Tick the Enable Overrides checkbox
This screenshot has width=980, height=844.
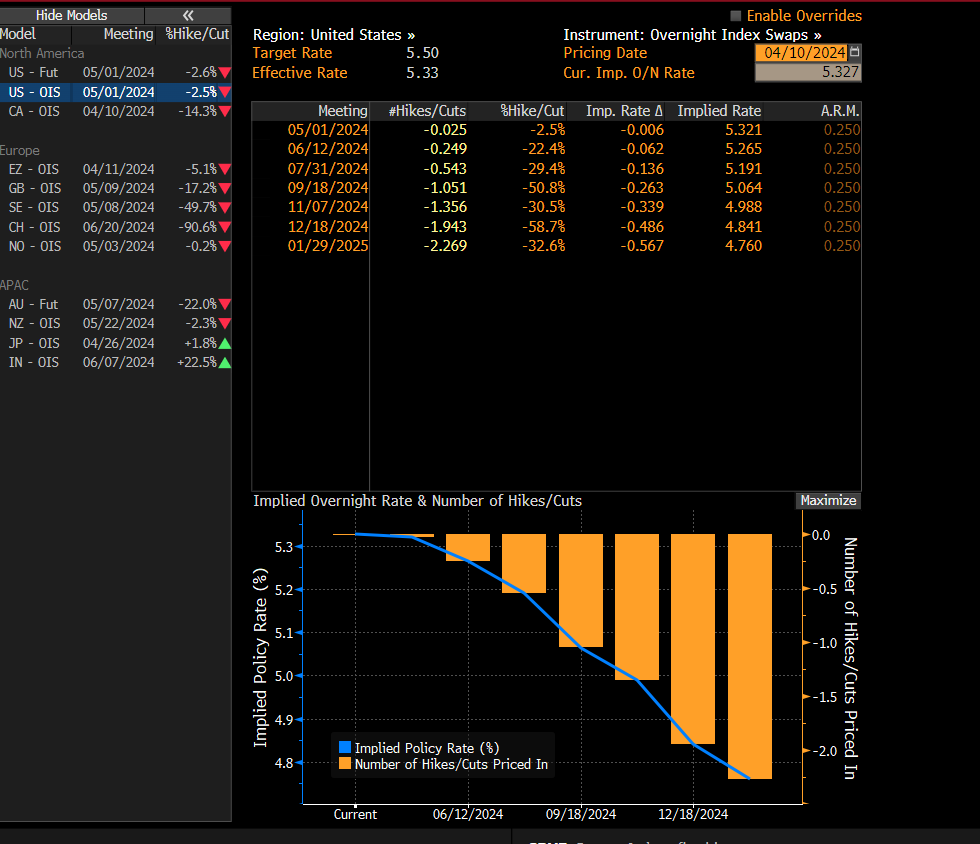click(x=736, y=16)
